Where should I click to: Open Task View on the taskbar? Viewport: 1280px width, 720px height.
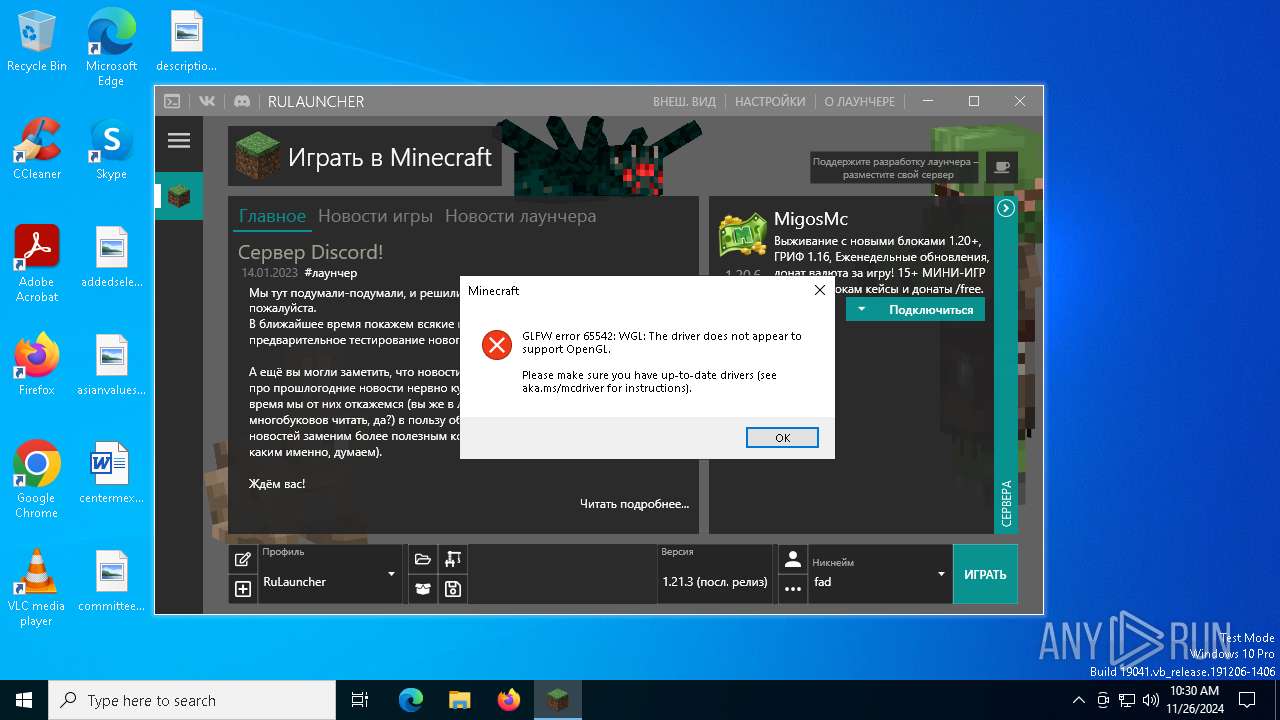point(360,700)
